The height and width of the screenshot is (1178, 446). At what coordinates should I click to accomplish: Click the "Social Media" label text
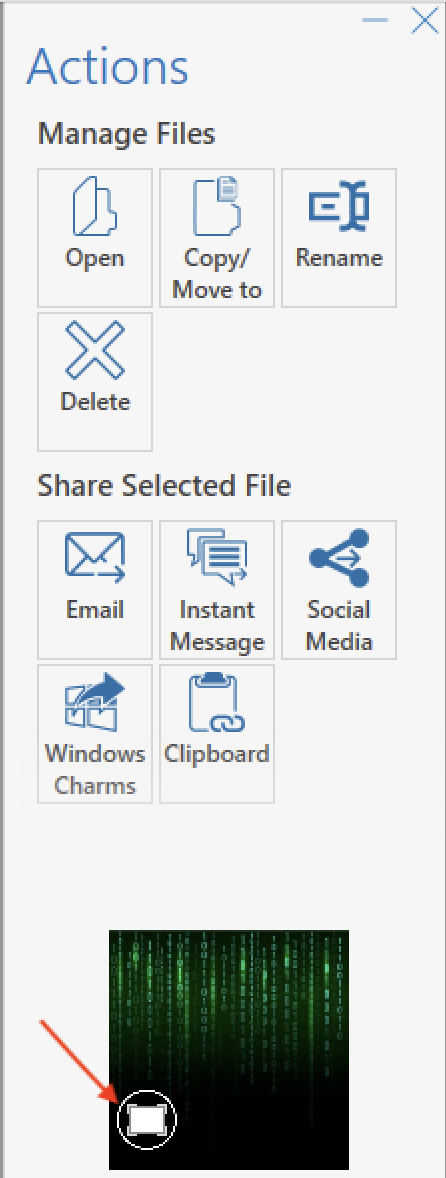339,626
